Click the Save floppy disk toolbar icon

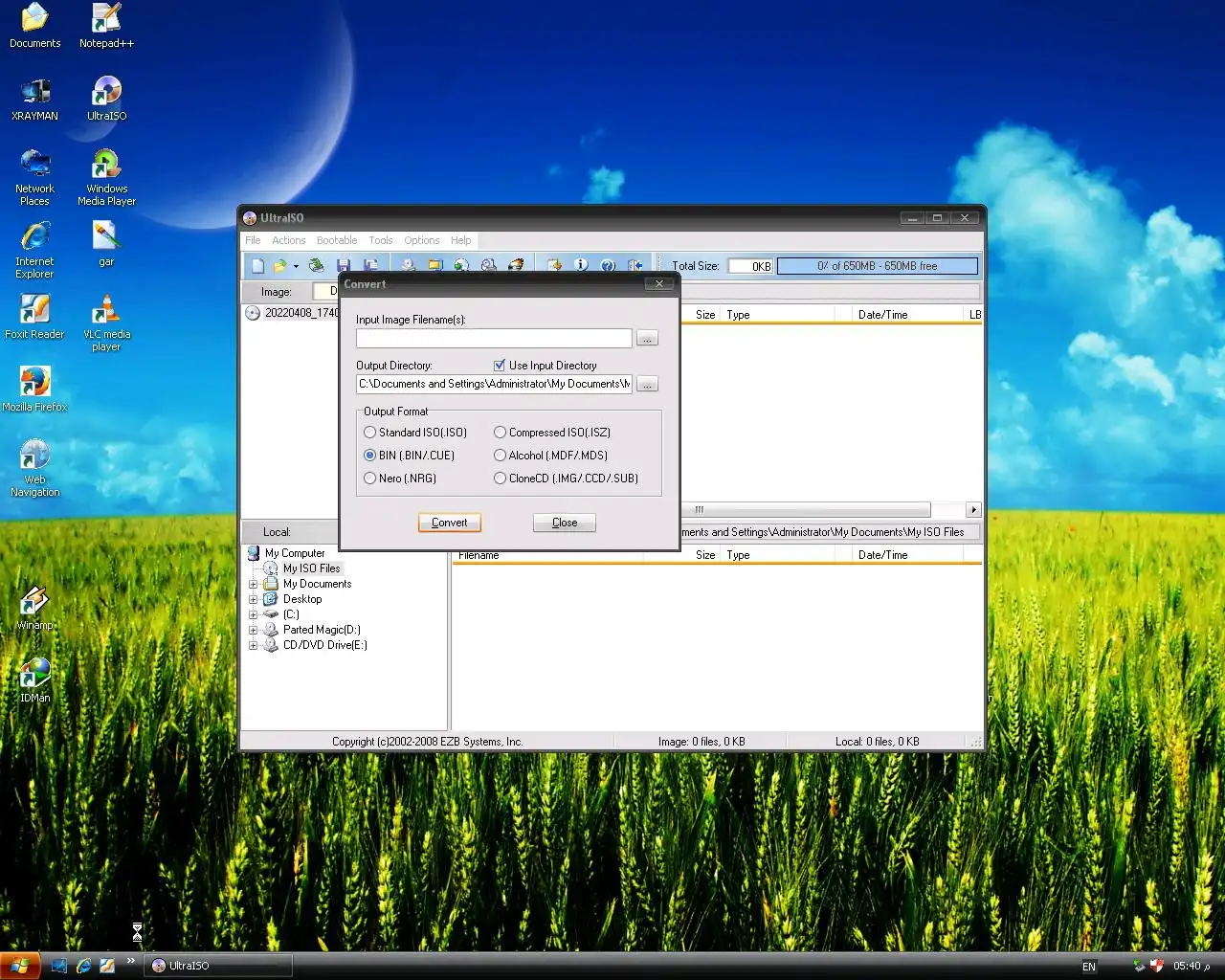[x=344, y=265]
